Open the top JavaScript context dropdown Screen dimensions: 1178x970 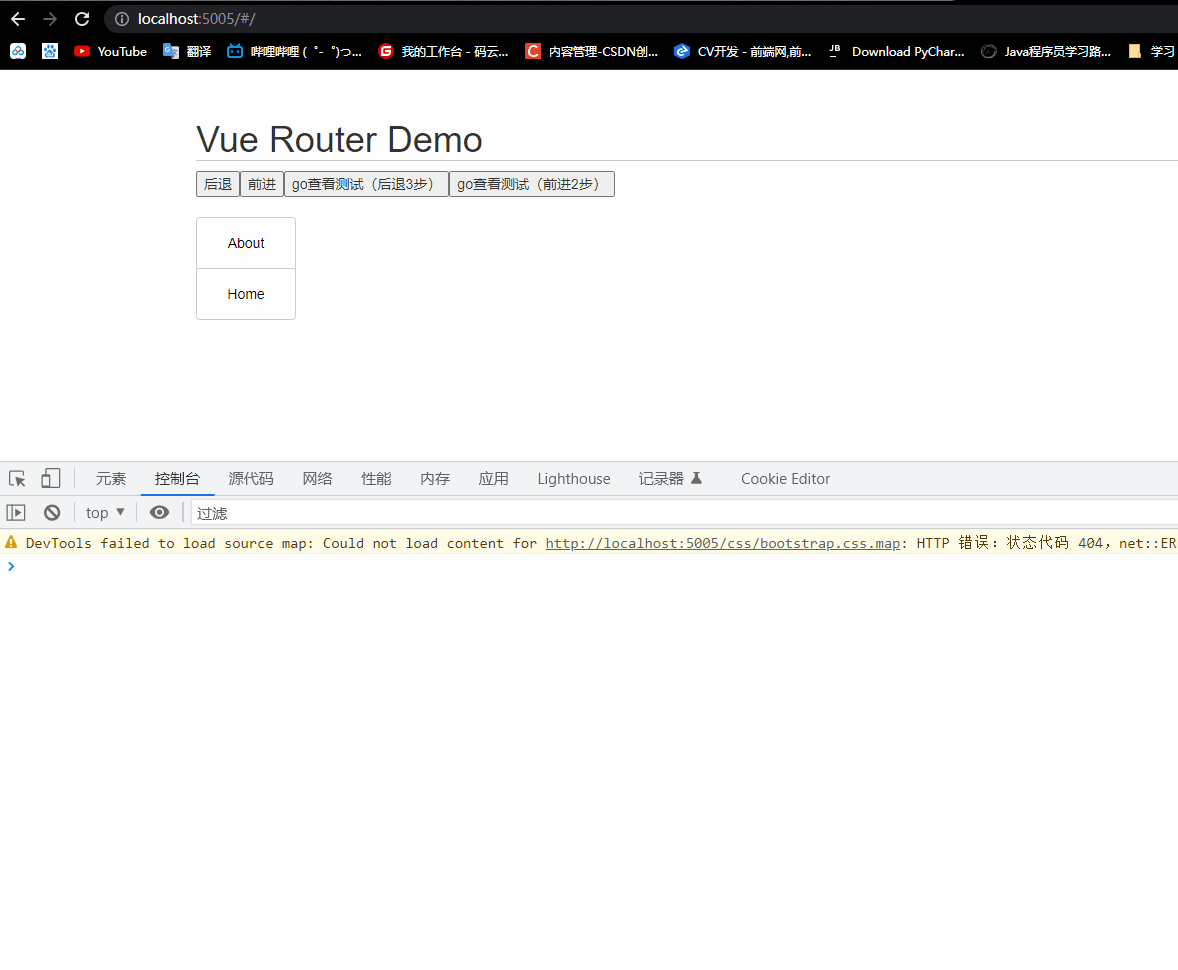[x=104, y=512]
